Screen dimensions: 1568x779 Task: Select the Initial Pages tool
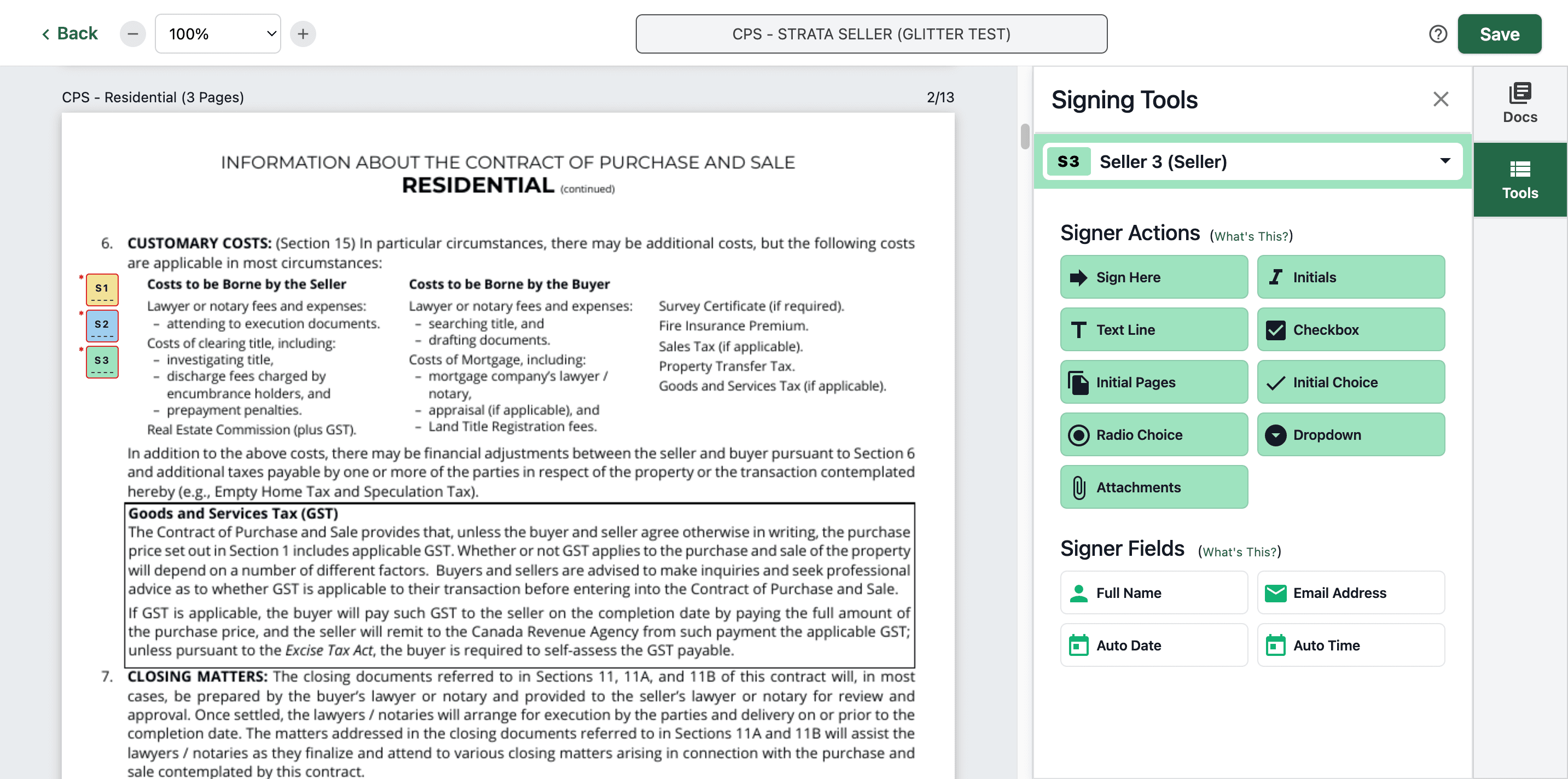point(1153,382)
